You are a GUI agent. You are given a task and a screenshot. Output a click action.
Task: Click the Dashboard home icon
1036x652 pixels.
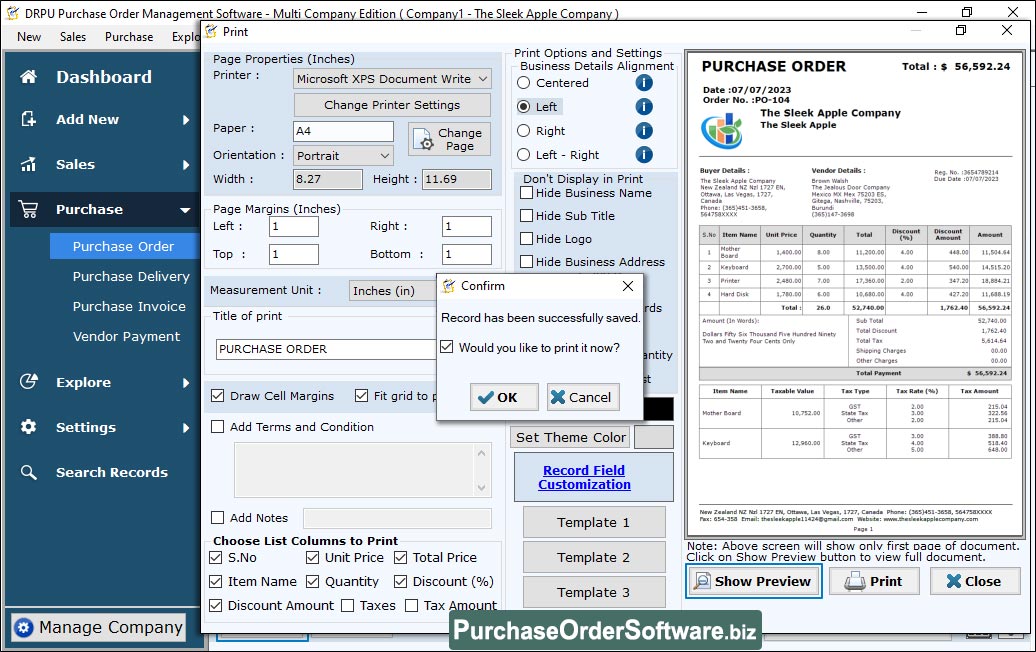coord(28,77)
